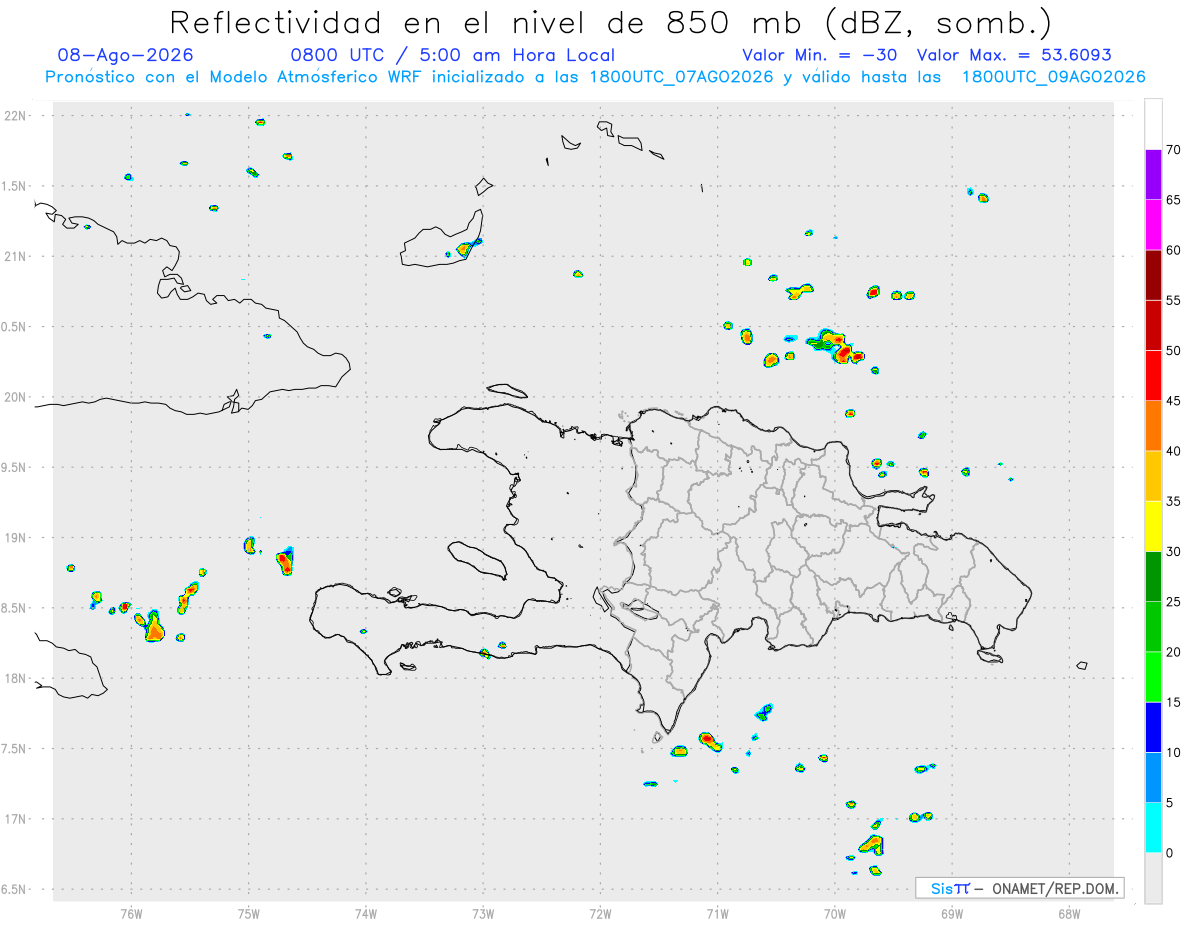Click the dark green 25 to 30 legend color
Viewport: 1200px width, 927px height.
tap(1153, 577)
